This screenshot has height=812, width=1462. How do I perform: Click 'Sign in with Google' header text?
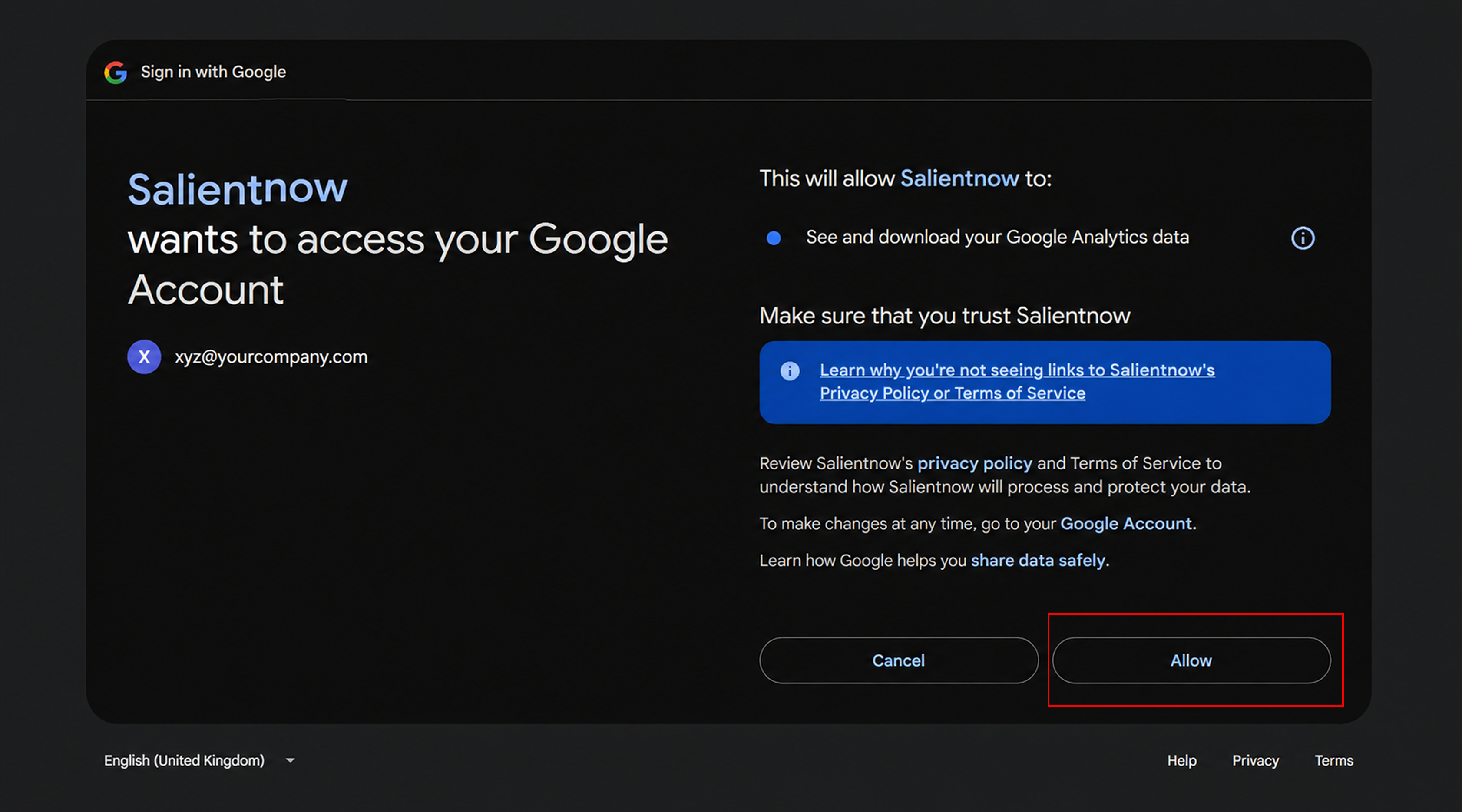213,72
